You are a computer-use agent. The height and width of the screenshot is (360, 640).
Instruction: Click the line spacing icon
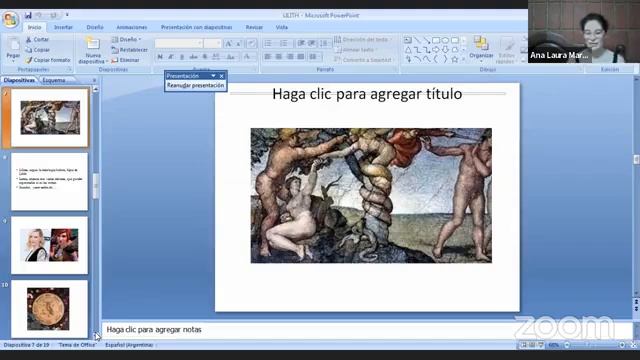(x=325, y=43)
